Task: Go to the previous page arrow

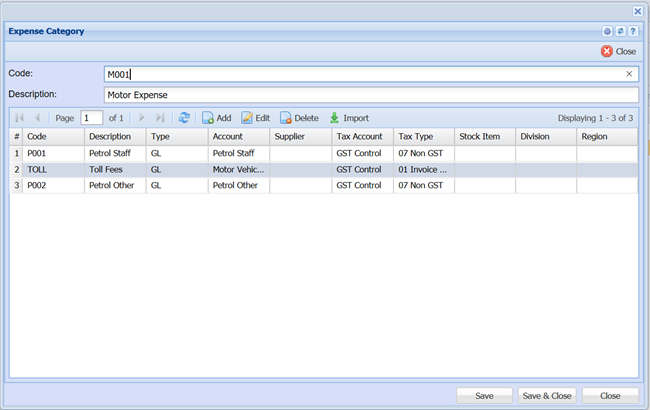Action: 38,118
